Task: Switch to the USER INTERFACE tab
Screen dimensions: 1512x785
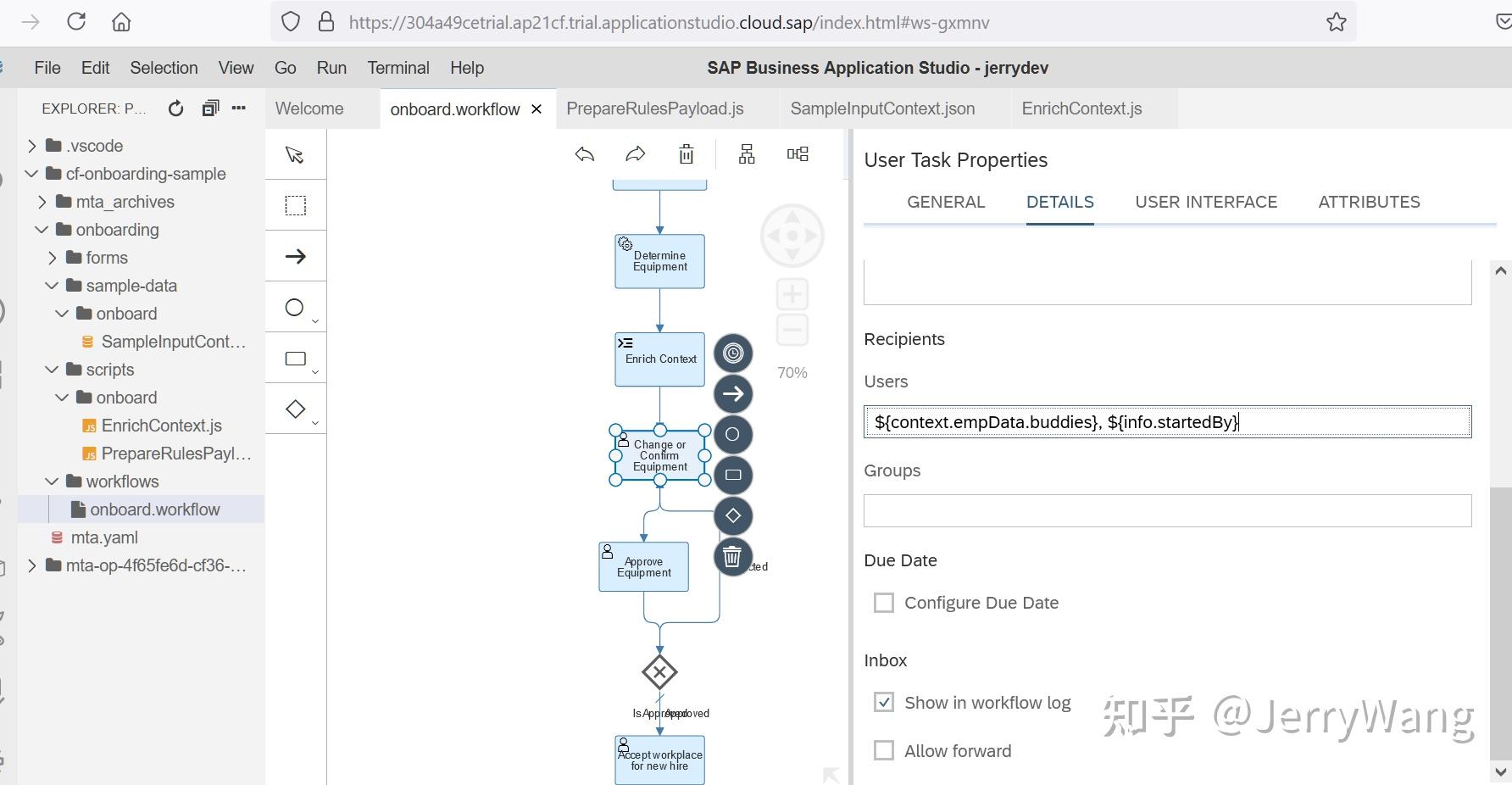Action: pyautogui.click(x=1206, y=202)
